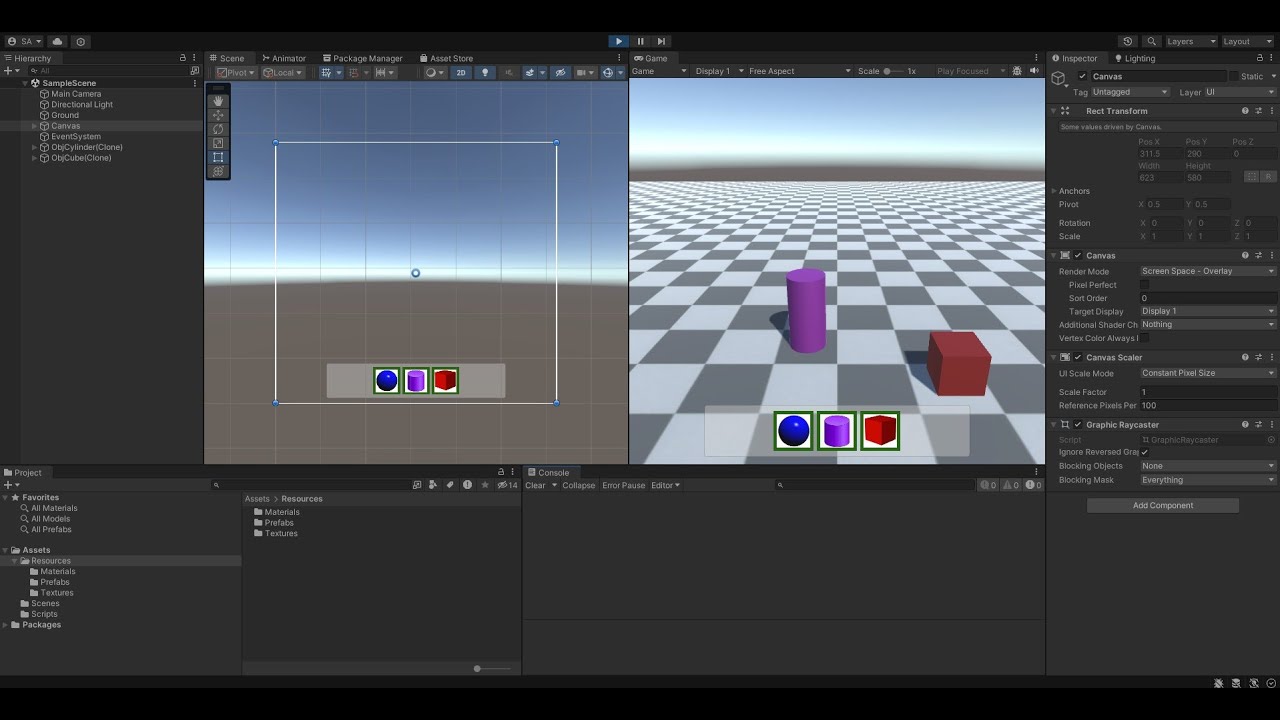Enable the Pixel Perfect checkbox
1280x720 pixels.
1144,285
